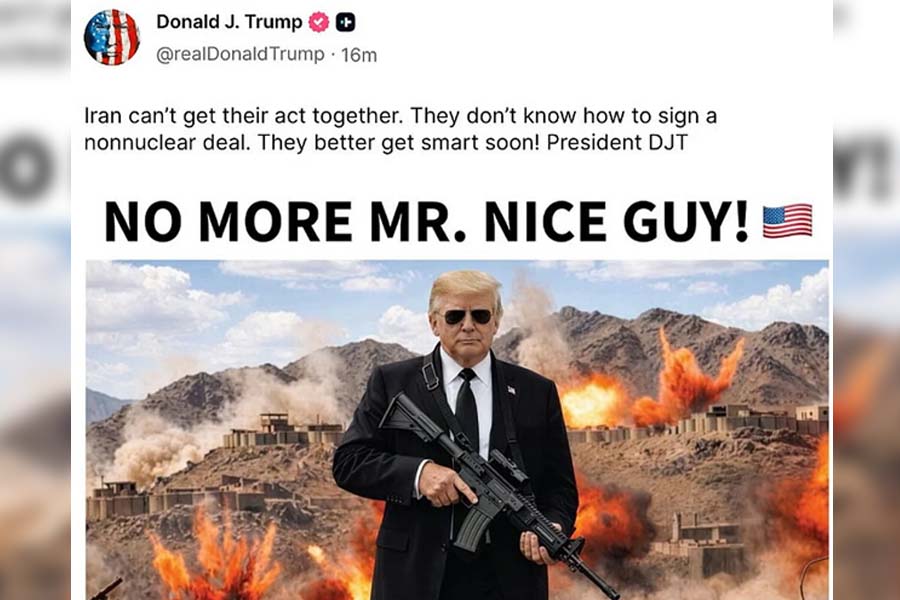This screenshot has height=600, width=900.
Task: Click the blurred background left of post
Action: pos(35,300)
